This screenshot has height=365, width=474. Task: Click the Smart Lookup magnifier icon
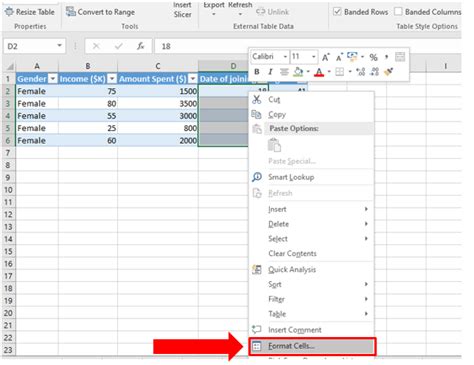click(x=257, y=177)
